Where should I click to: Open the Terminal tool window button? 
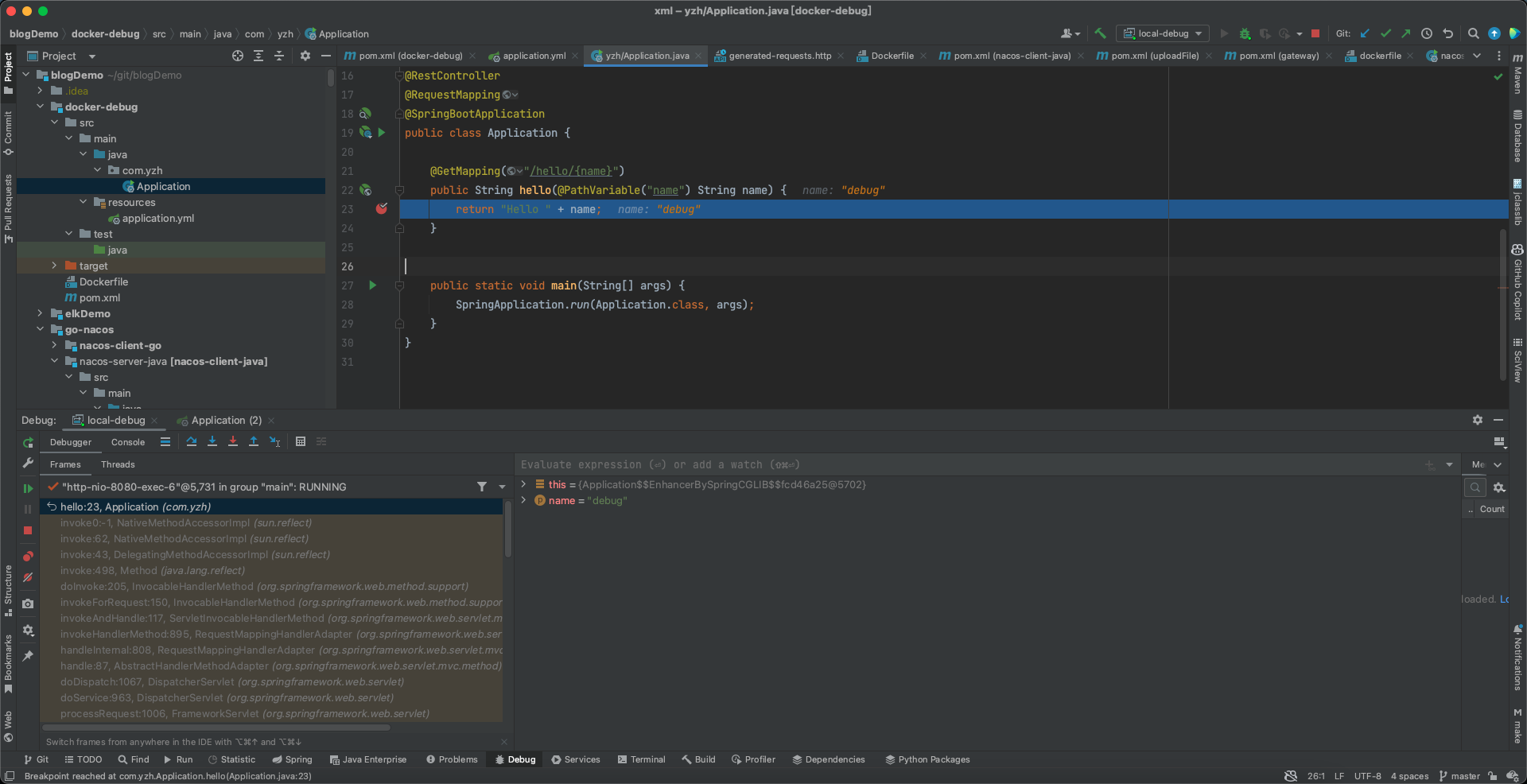click(x=641, y=759)
